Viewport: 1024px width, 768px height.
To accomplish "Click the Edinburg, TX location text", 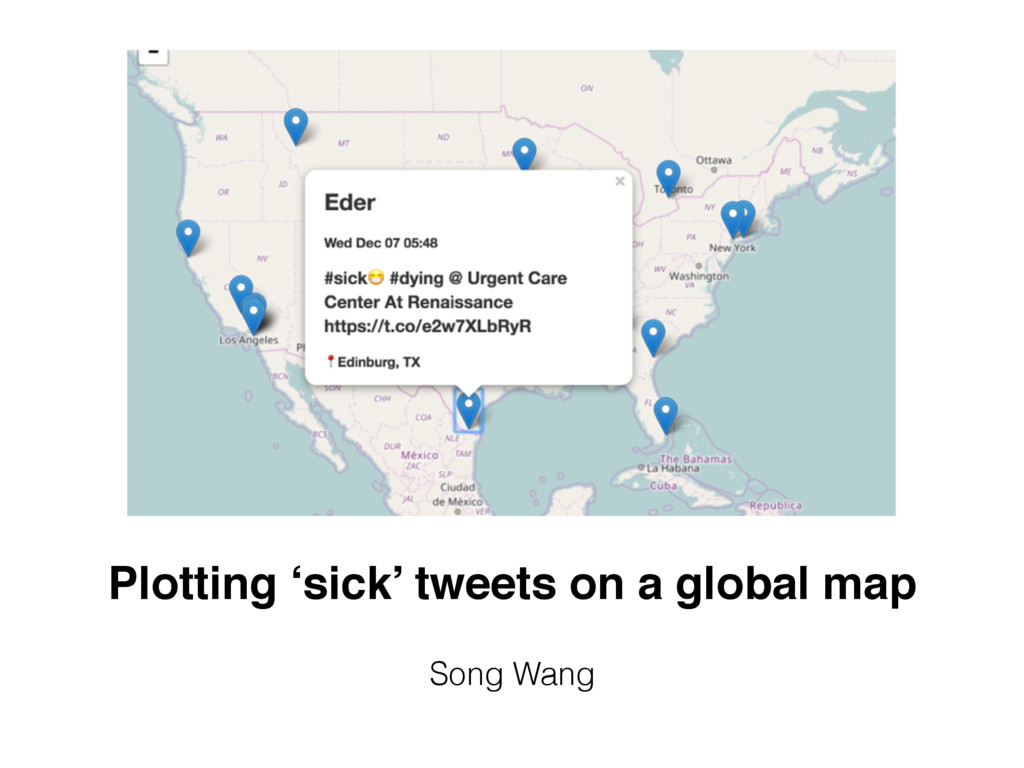I will point(379,362).
